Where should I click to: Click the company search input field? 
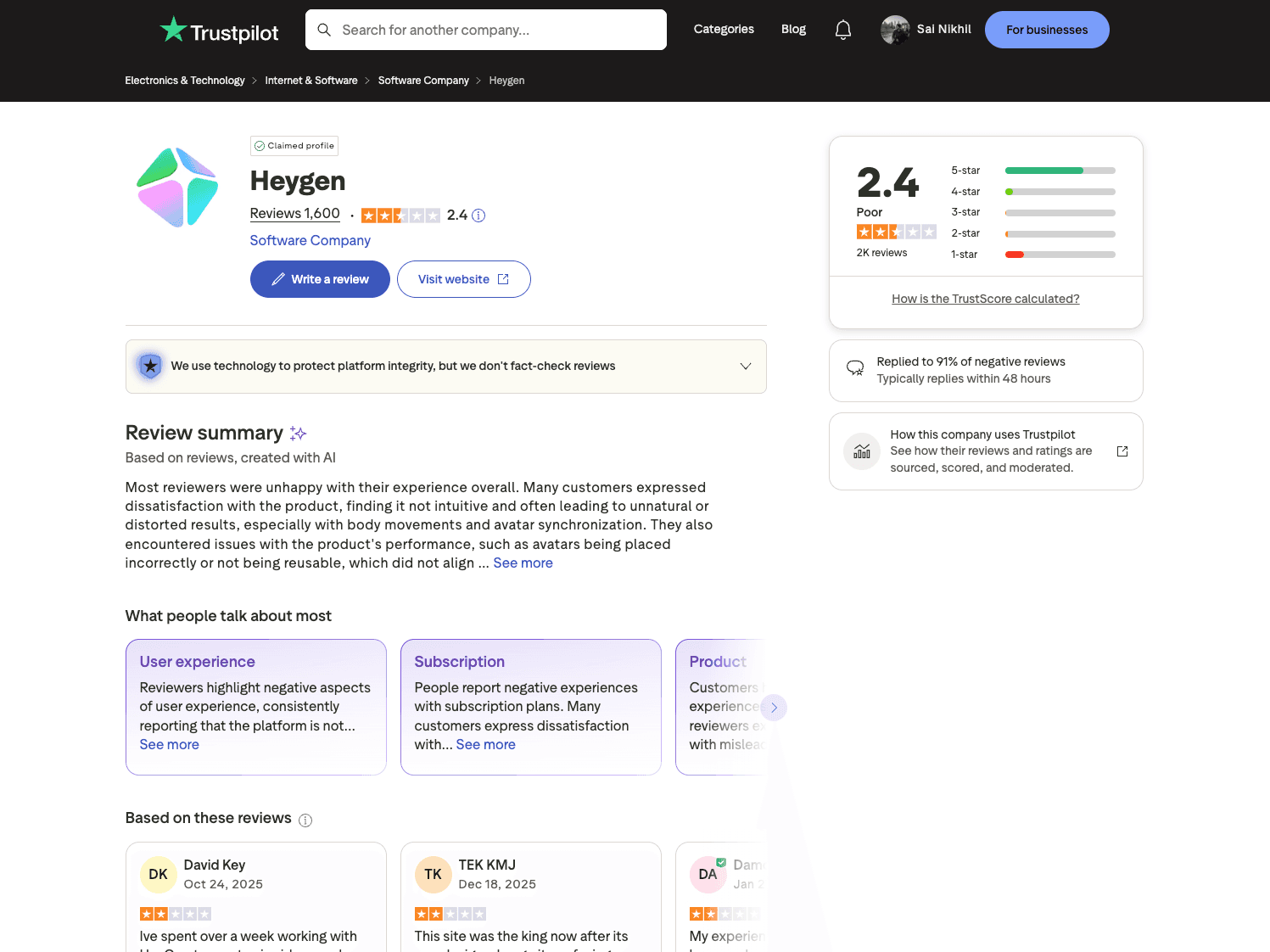[x=485, y=29]
